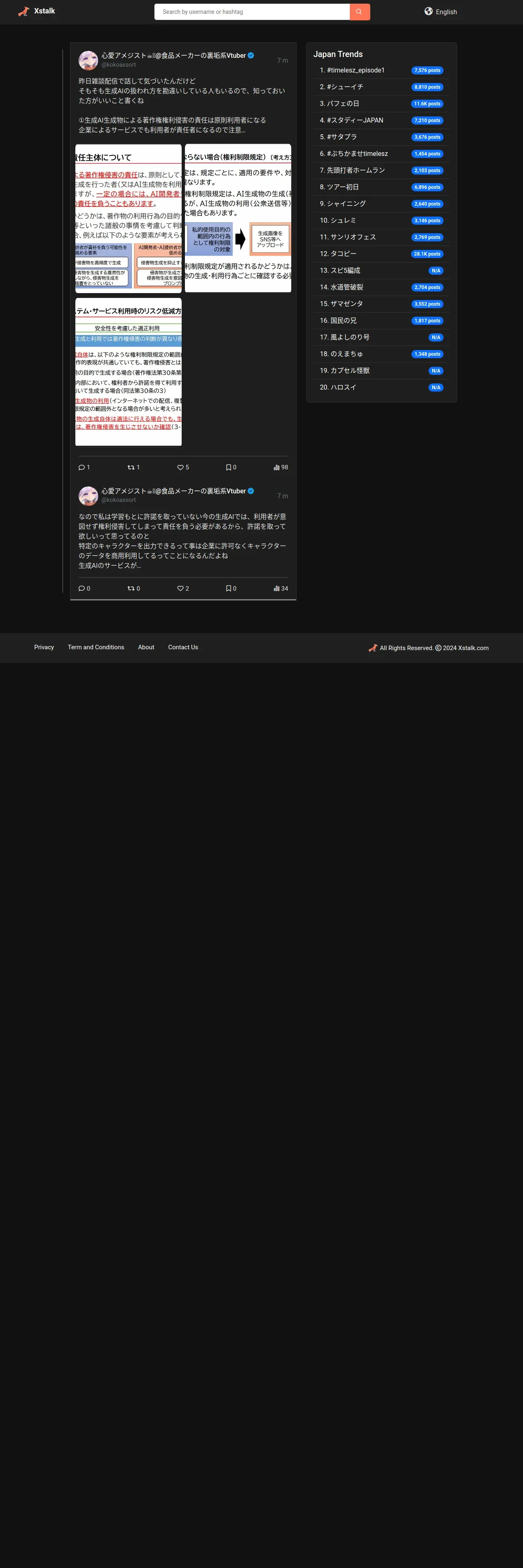
Task: Open English language selector
Action: 442,11
